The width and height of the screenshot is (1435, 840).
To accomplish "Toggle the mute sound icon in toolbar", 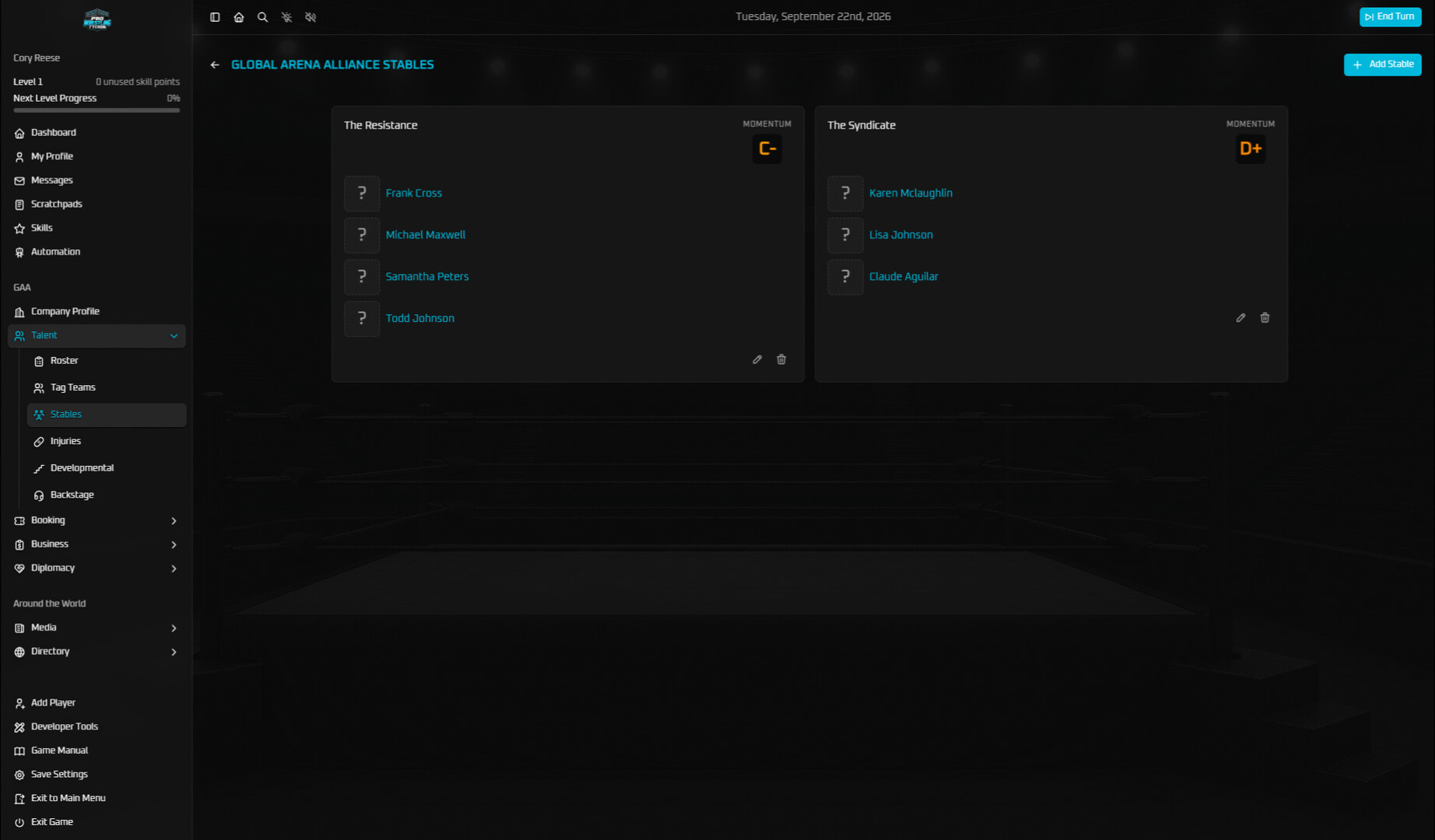I will tap(311, 17).
